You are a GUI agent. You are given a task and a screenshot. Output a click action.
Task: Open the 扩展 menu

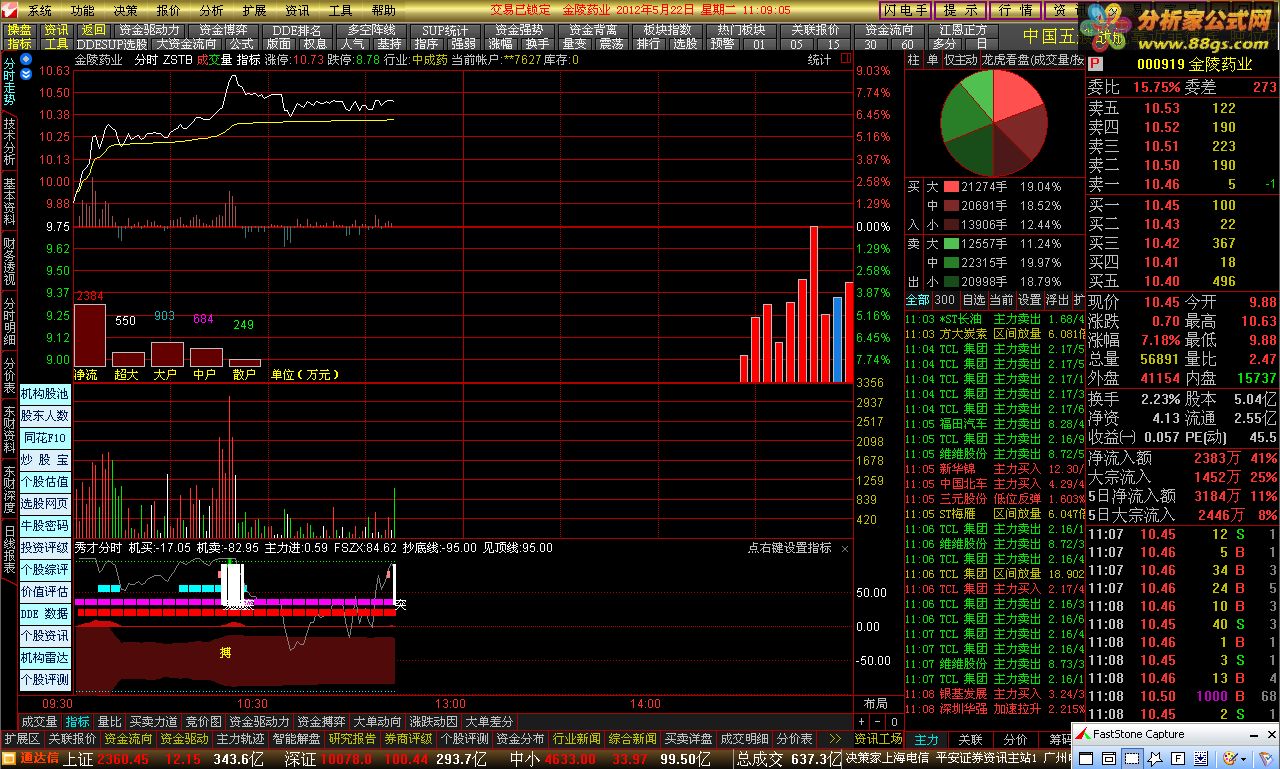(x=254, y=10)
